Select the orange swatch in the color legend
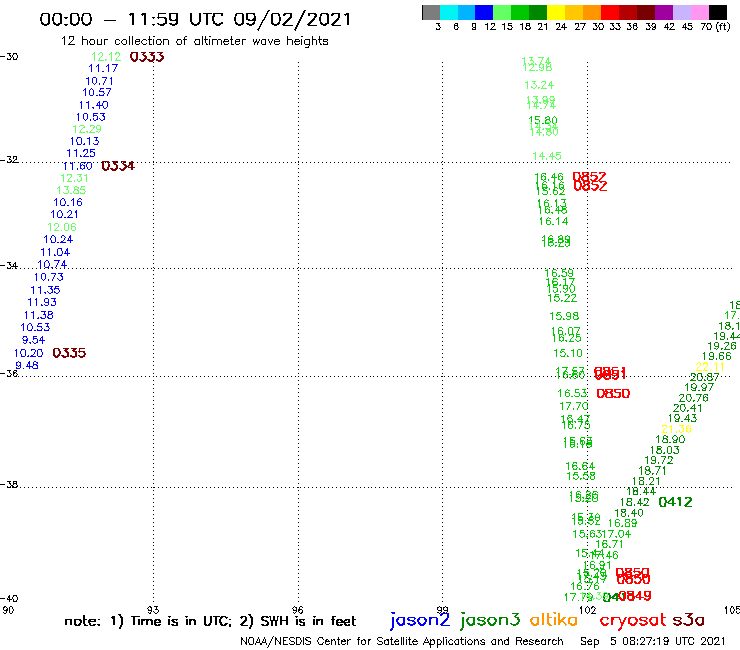 (591, 12)
